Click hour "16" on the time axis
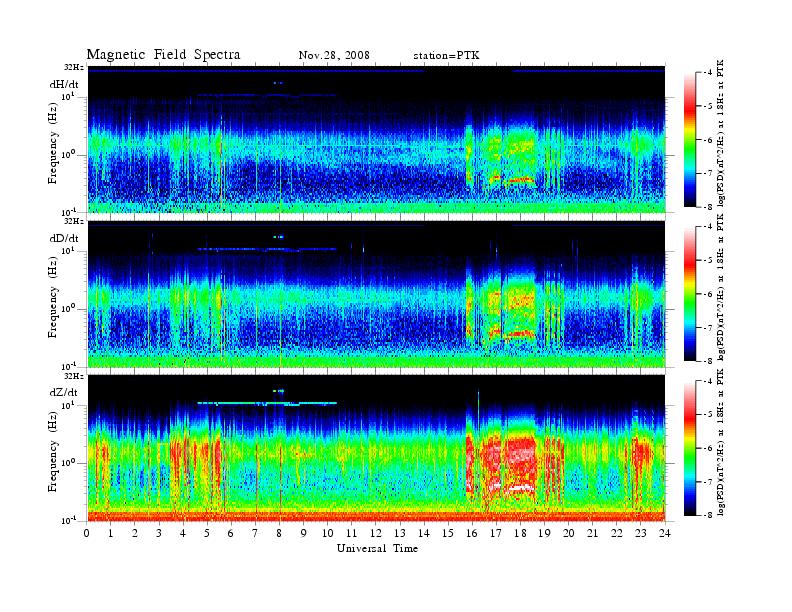The image size is (792, 612). (x=472, y=533)
